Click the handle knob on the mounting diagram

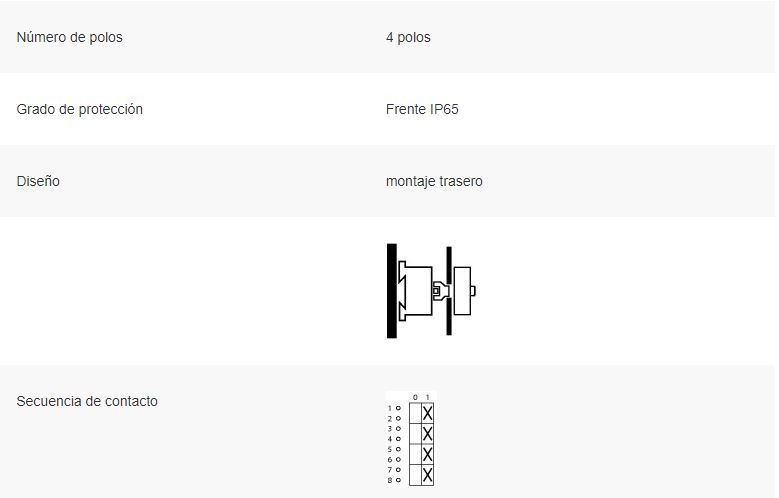(x=463, y=291)
